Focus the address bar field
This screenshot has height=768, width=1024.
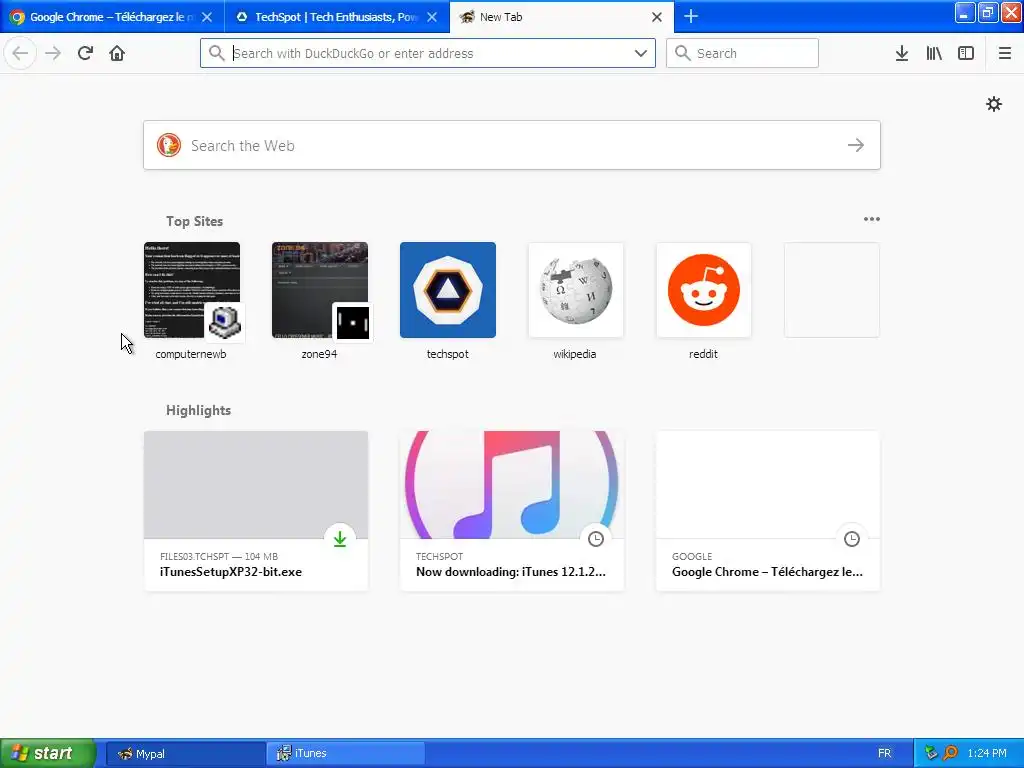428,53
